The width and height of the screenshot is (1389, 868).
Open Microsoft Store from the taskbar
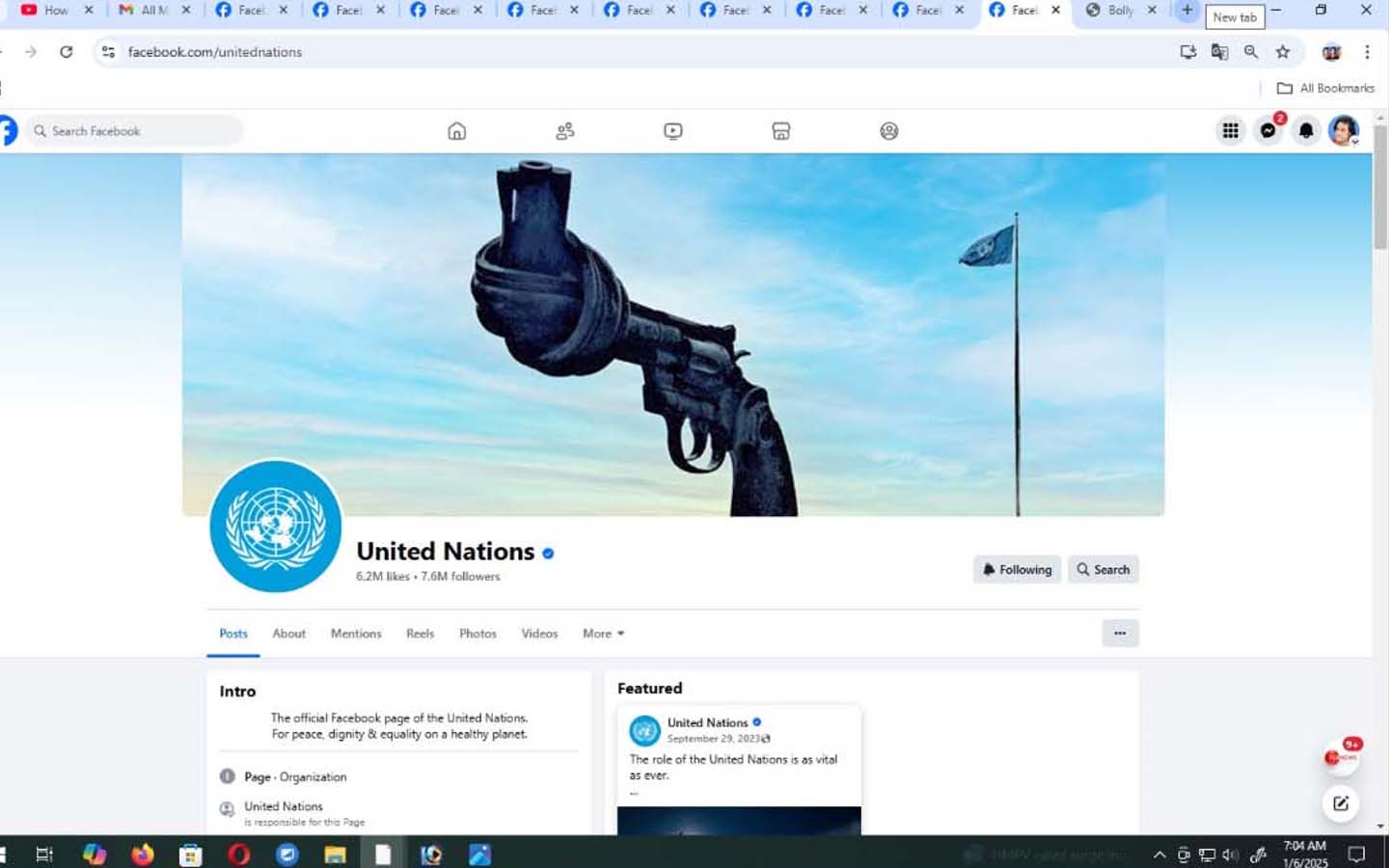(191, 854)
